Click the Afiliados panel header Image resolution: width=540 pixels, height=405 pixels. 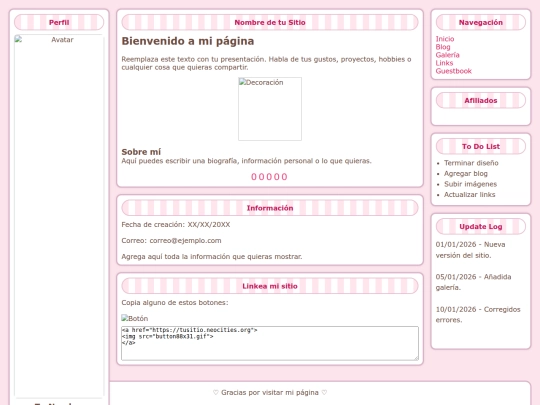coord(481,101)
